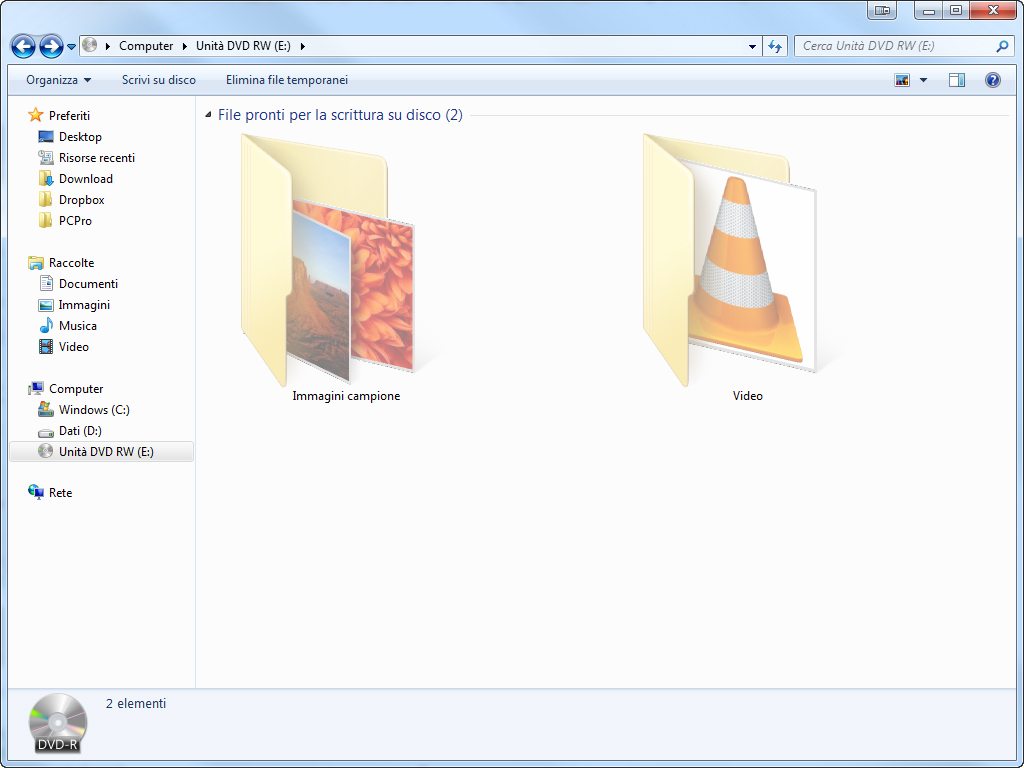Click Scrivi su disco button
The width and height of the screenshot is (1024, 768).
159,80
